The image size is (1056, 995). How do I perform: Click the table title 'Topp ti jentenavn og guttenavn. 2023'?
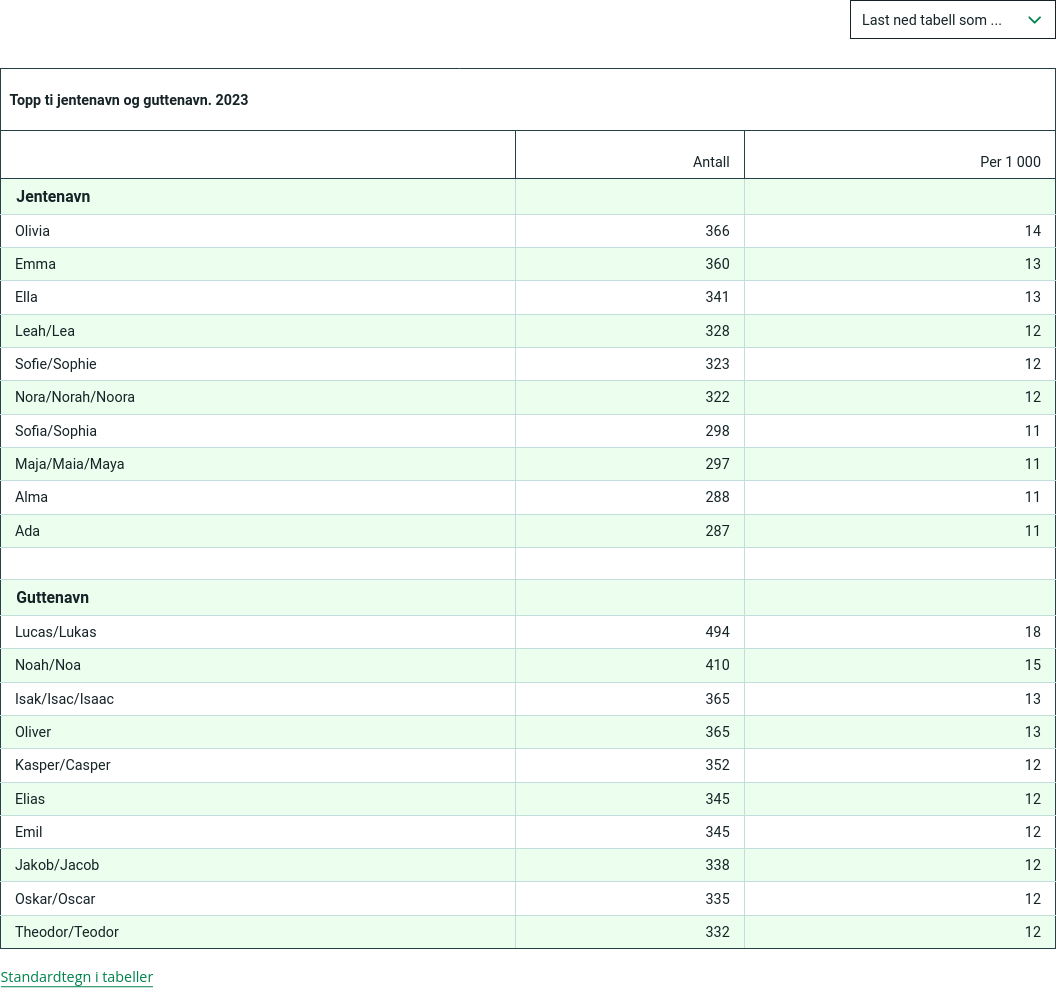(129, 100)
